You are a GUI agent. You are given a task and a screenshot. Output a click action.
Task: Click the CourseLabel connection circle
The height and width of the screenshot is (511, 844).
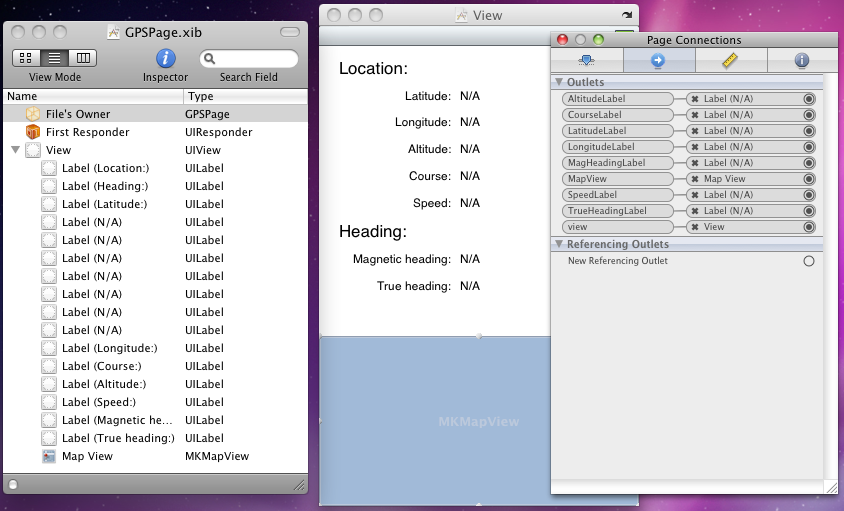click(x=809, y=115)
